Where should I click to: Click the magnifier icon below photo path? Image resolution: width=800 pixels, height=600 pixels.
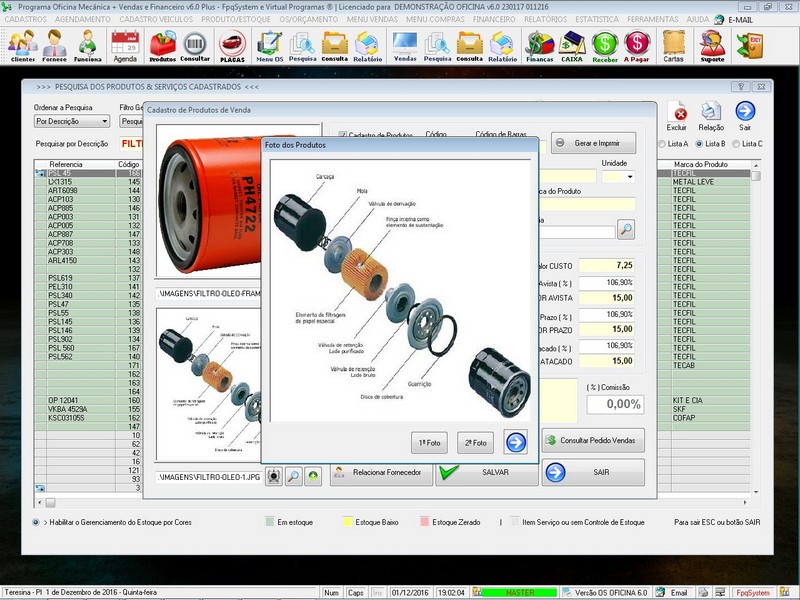pyautogui.click(x=293, y=477)
